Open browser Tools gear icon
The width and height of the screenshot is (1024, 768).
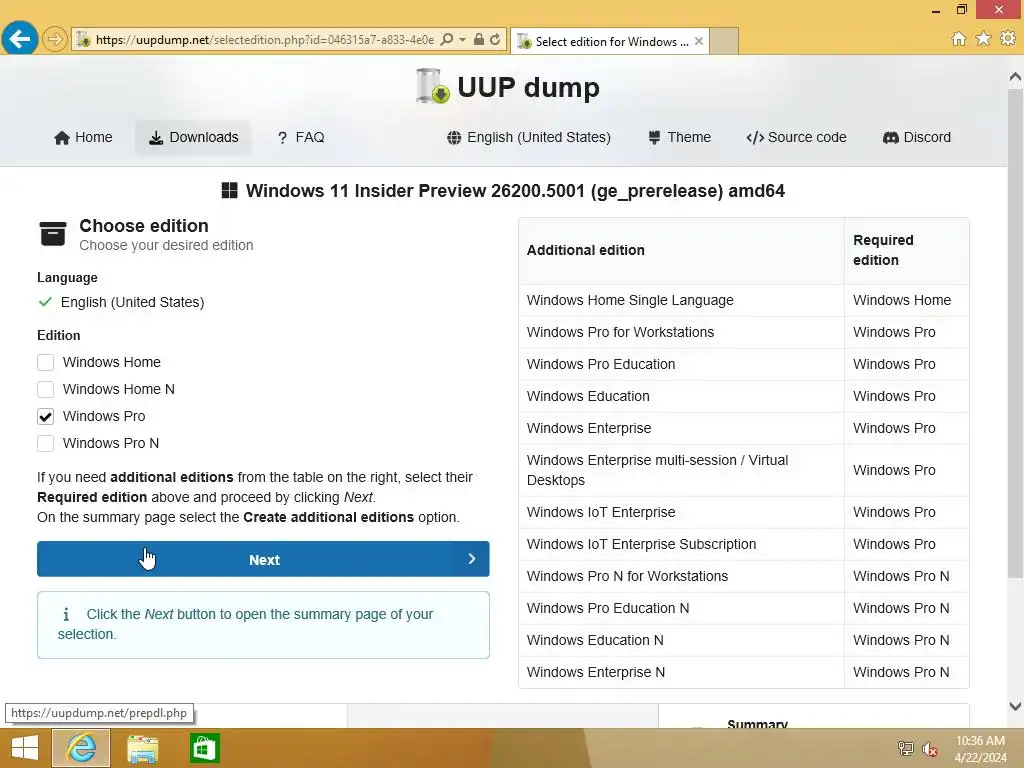tap(1008, 39)
